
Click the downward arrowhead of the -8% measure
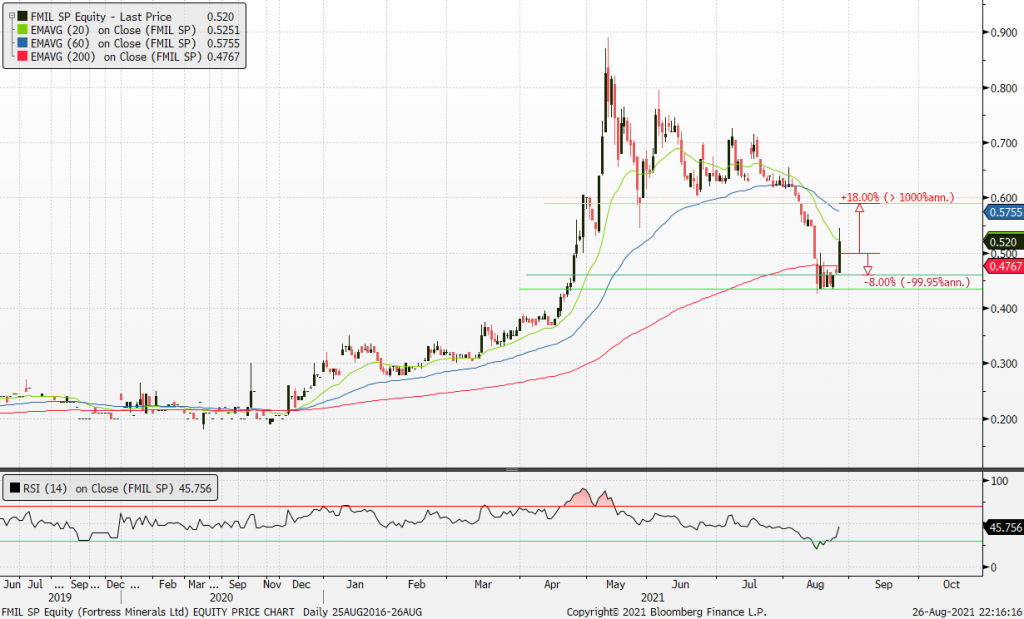point(868,270)
